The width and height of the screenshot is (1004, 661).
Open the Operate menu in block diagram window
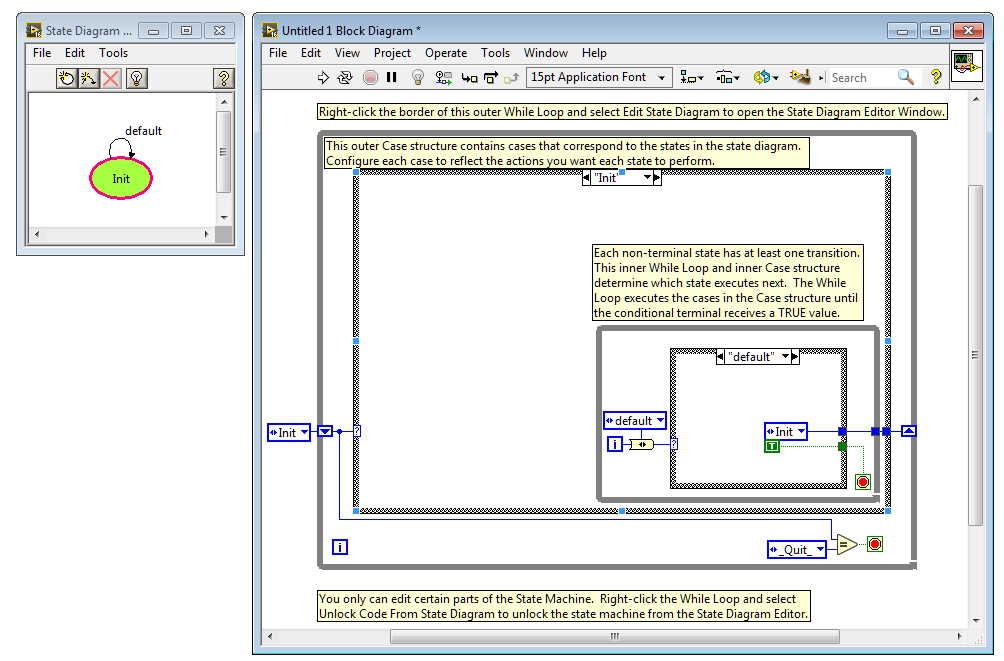pos(446,53)
